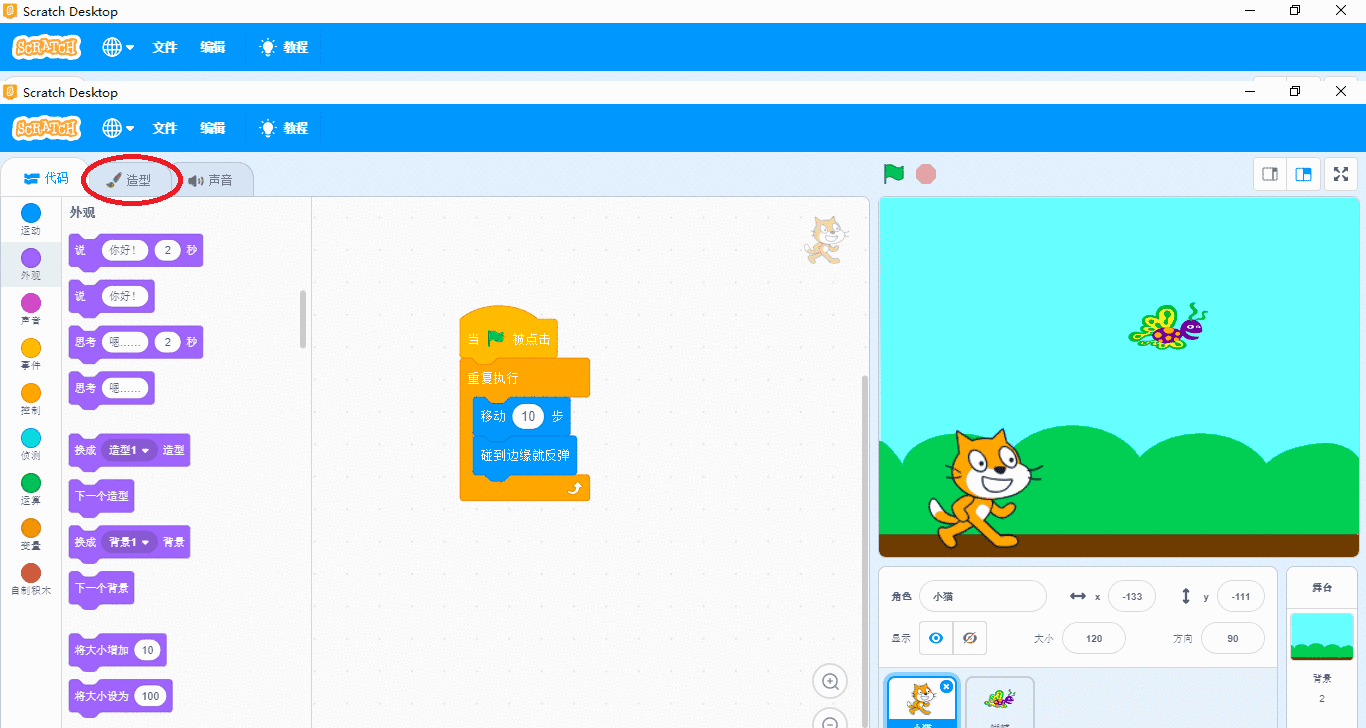Click Scratch logo in back window
This screenshot has height=728, width=1366.
tap(46, 47)
